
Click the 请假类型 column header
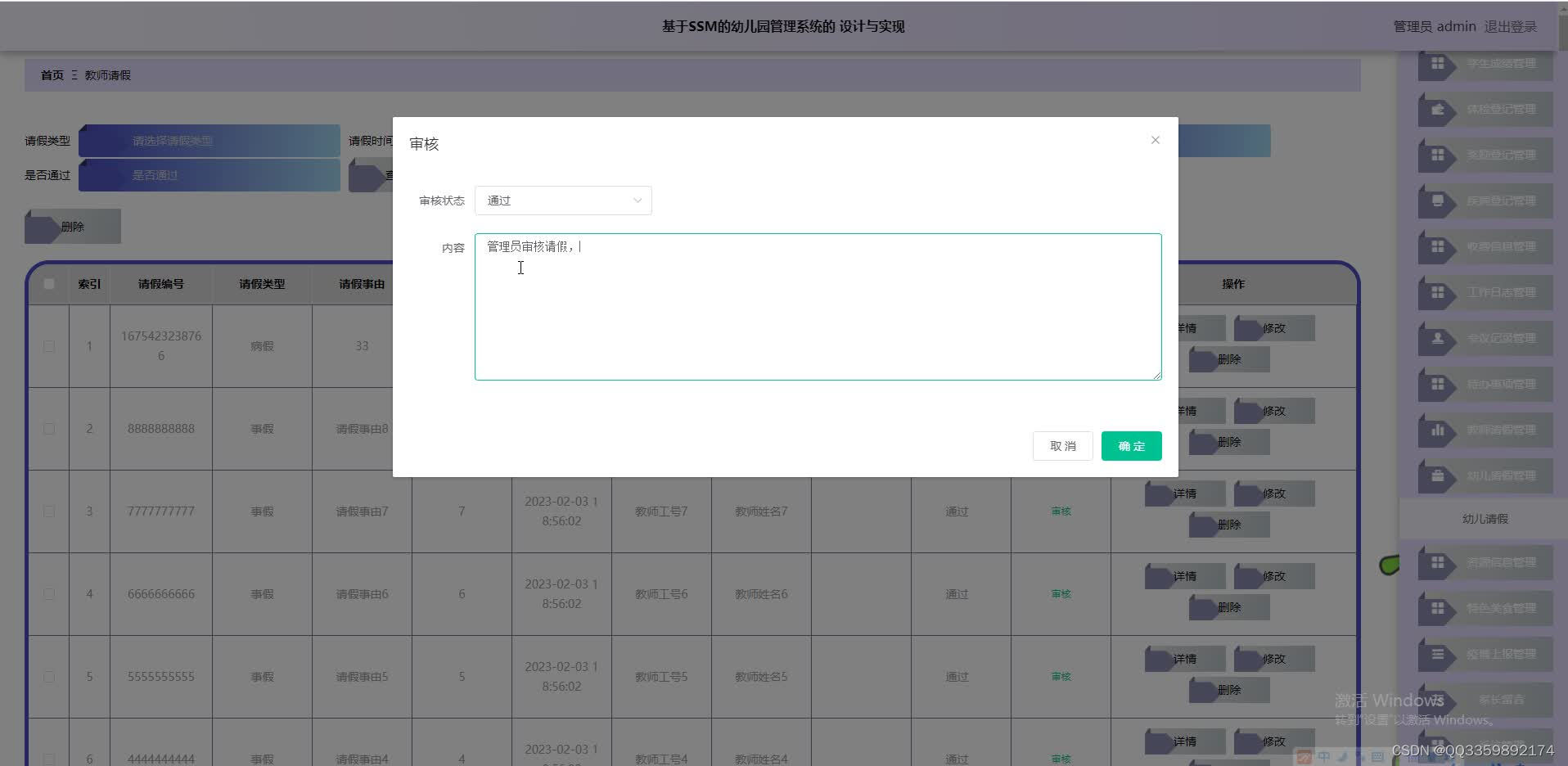pos(262,284)
